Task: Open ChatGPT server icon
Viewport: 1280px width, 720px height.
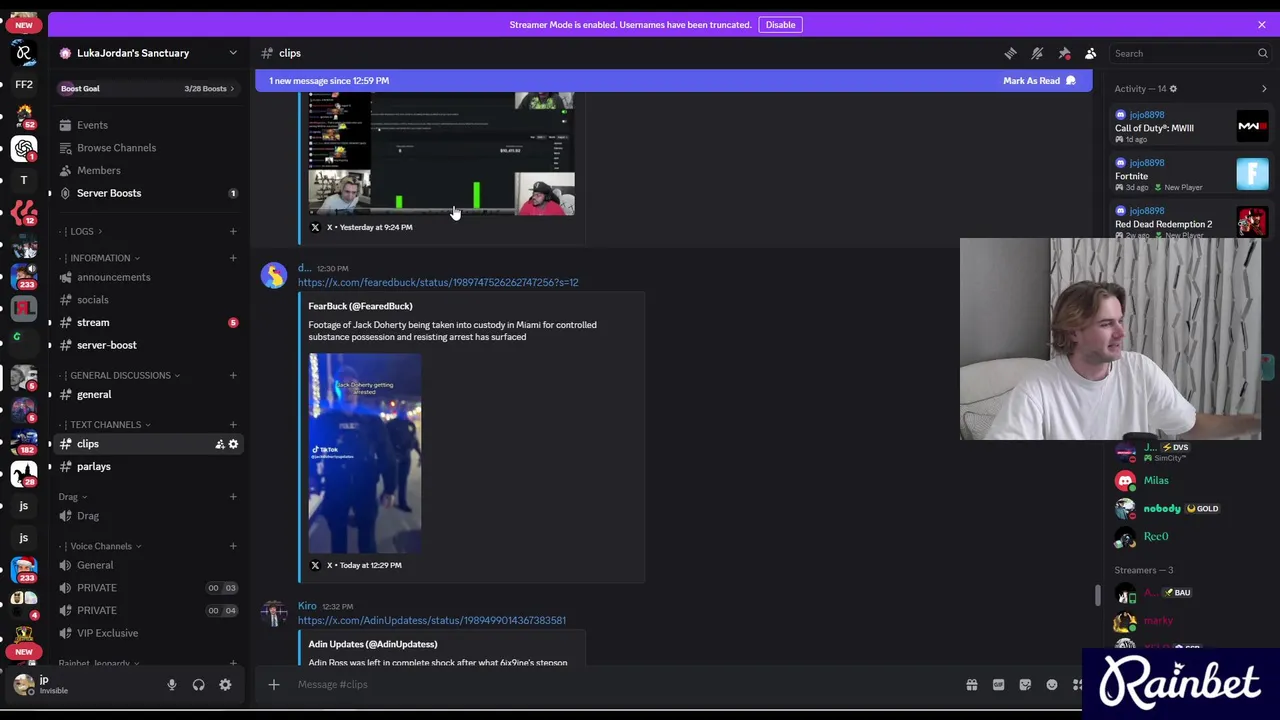Action: point(24,148)
